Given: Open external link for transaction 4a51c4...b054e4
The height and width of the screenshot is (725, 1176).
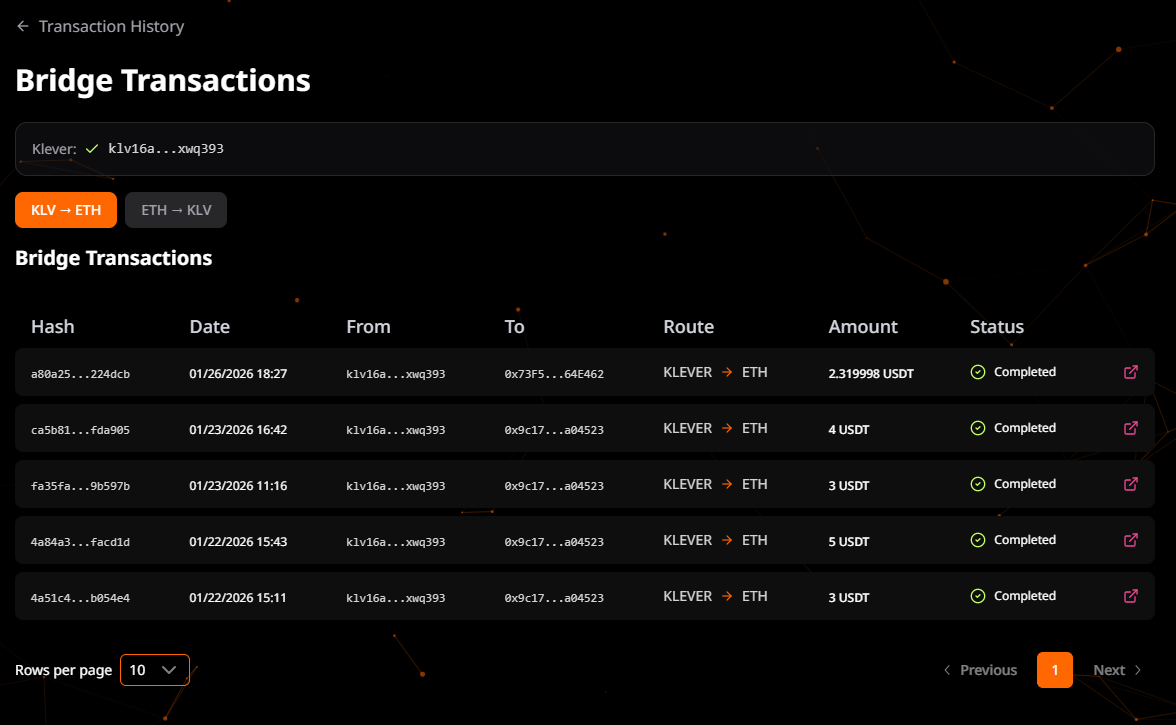Looking at the screenshot, I should point(1131,596).
